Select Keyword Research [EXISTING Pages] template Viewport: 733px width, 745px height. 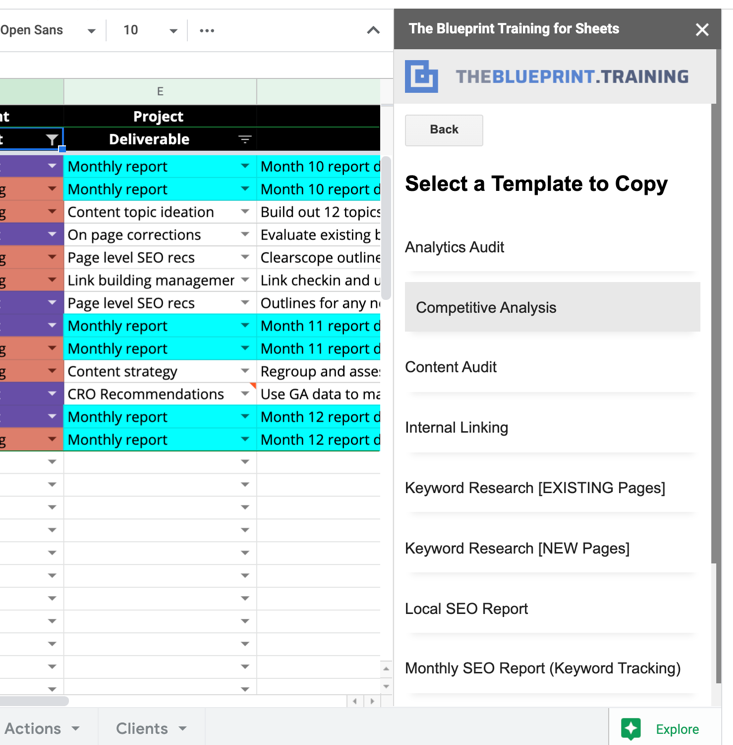[552, 488]
